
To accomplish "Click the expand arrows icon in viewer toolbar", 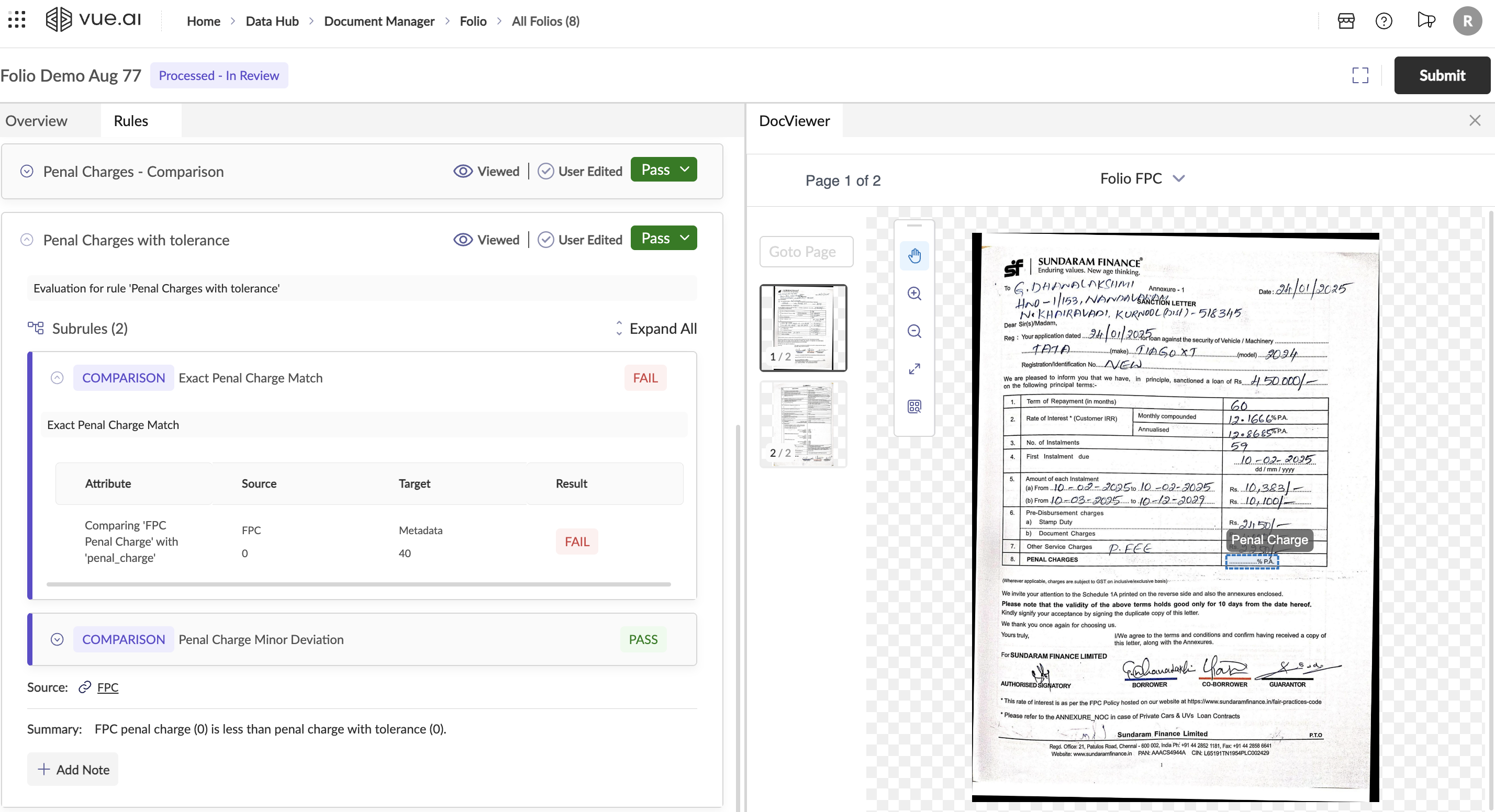I will (x=914, y=369).
